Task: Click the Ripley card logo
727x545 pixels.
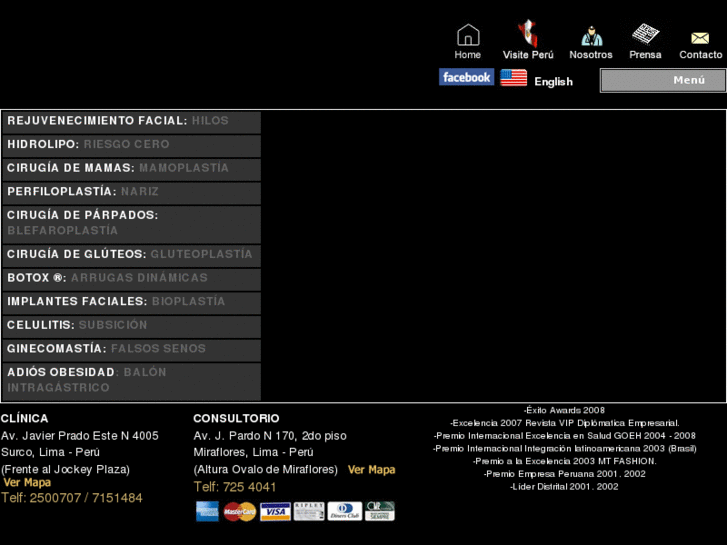Action: (x=309, y=511)
